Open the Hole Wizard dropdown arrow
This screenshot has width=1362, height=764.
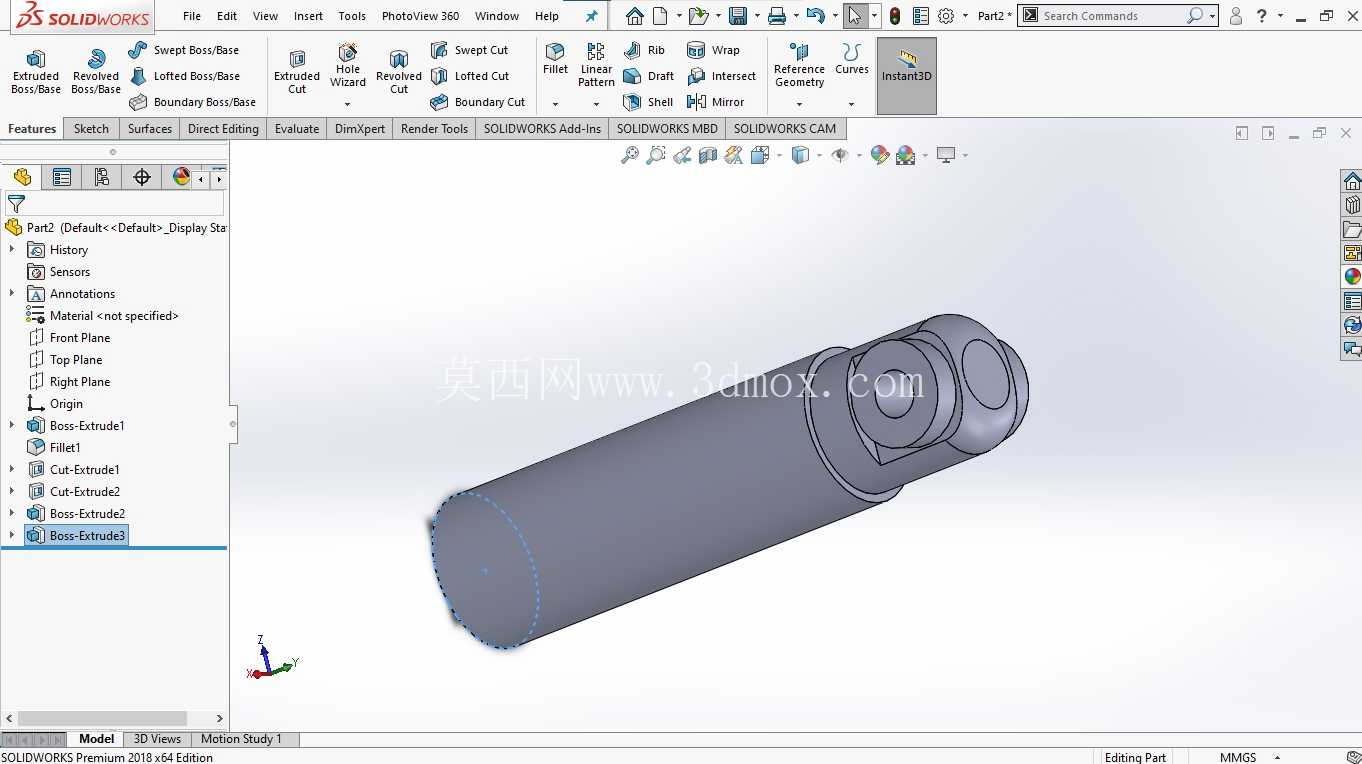coord(348,104)
